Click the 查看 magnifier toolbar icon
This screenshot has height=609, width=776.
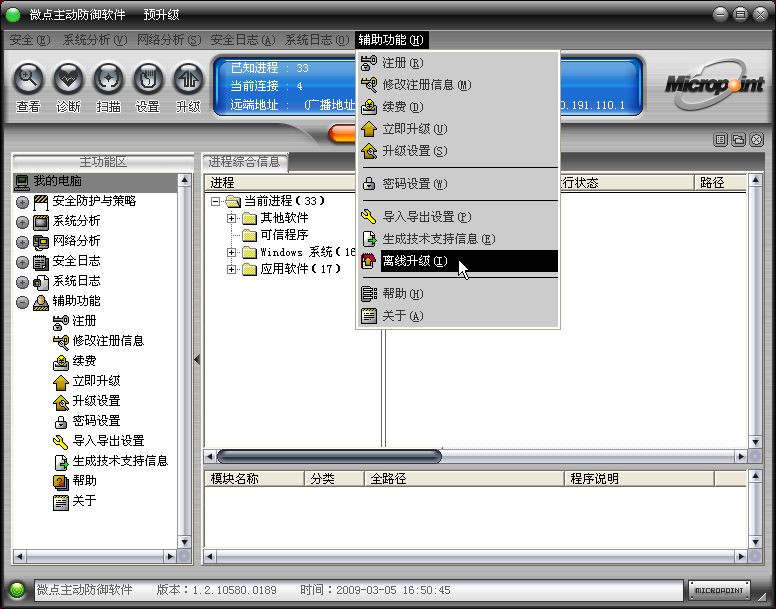(28, 79)
